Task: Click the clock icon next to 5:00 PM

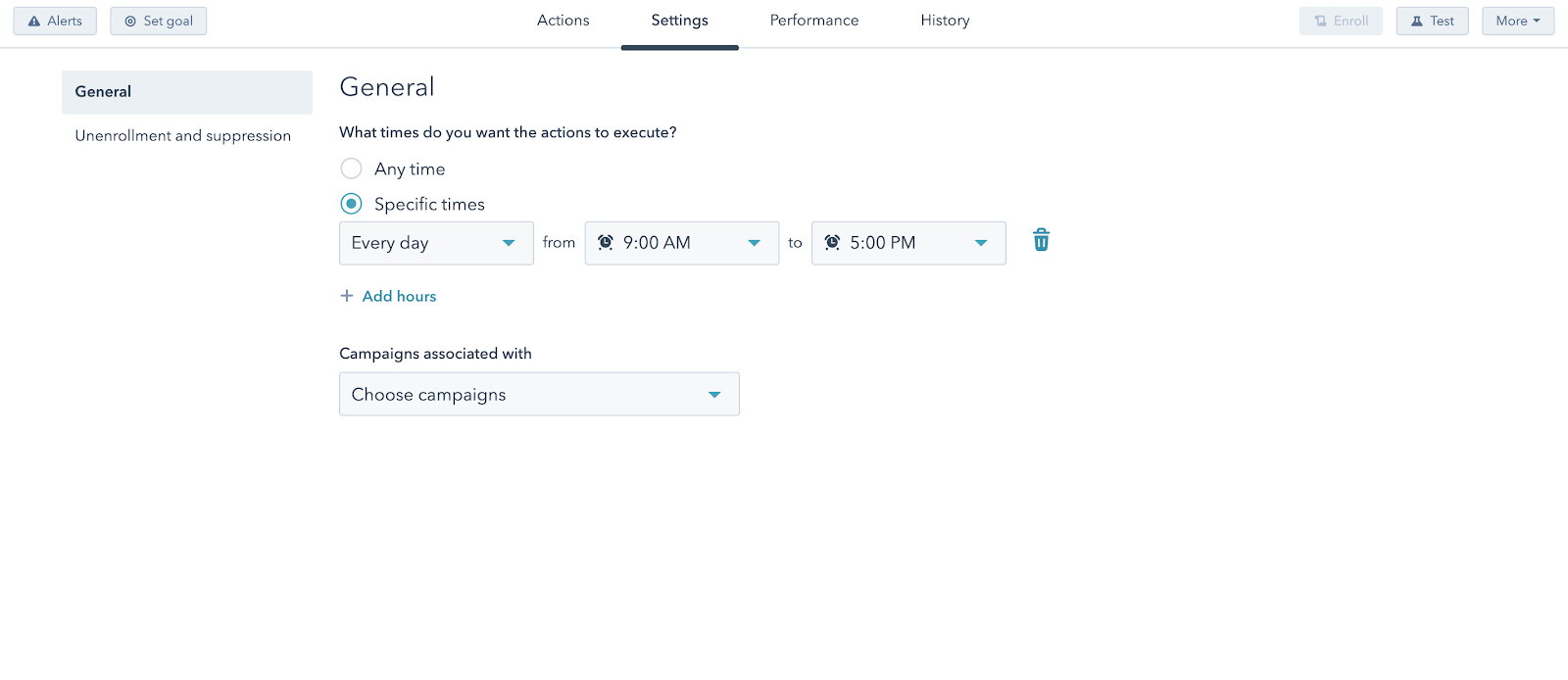Action: point(832,243)
